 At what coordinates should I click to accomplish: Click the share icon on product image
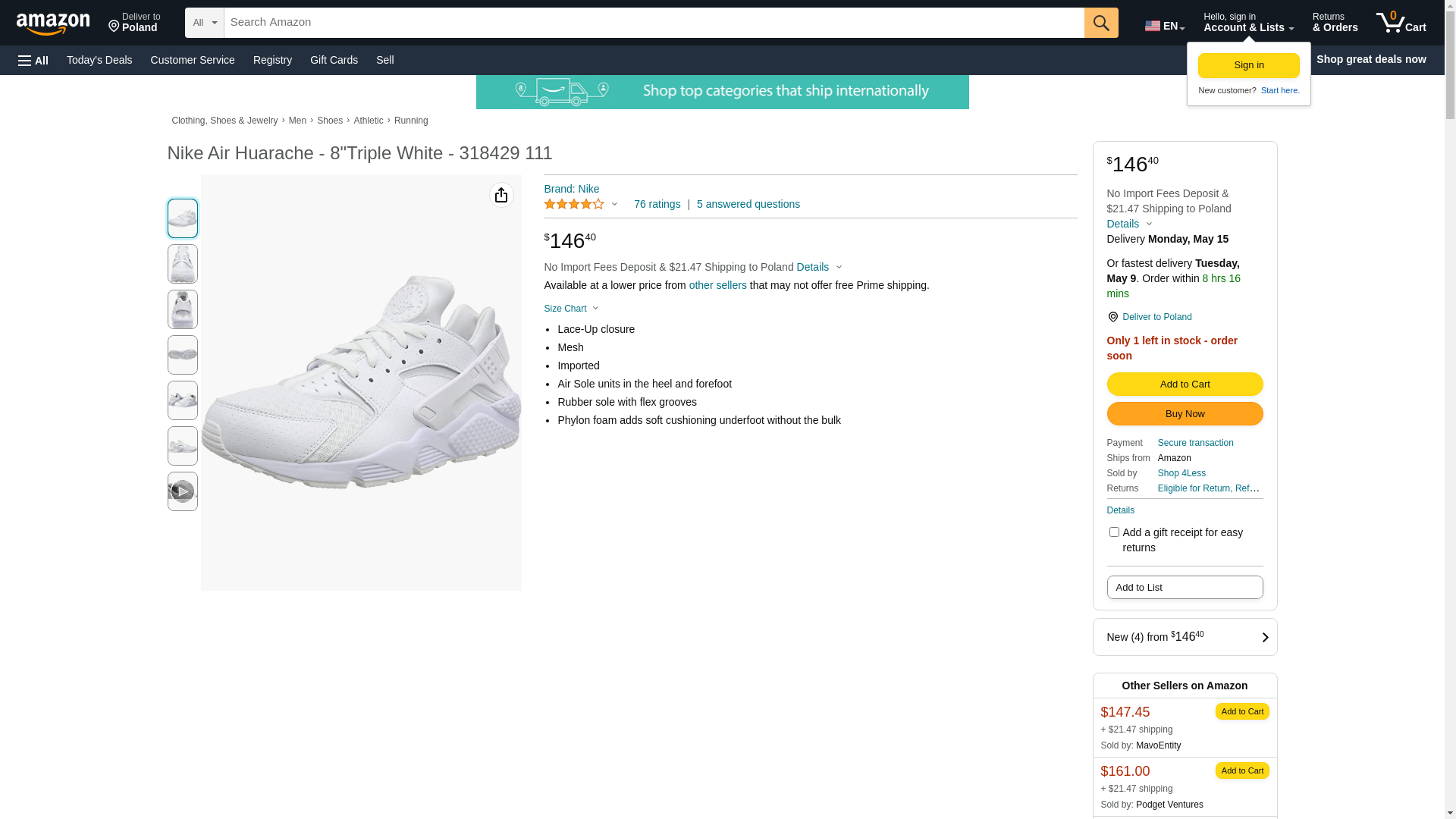pos(501,196)
